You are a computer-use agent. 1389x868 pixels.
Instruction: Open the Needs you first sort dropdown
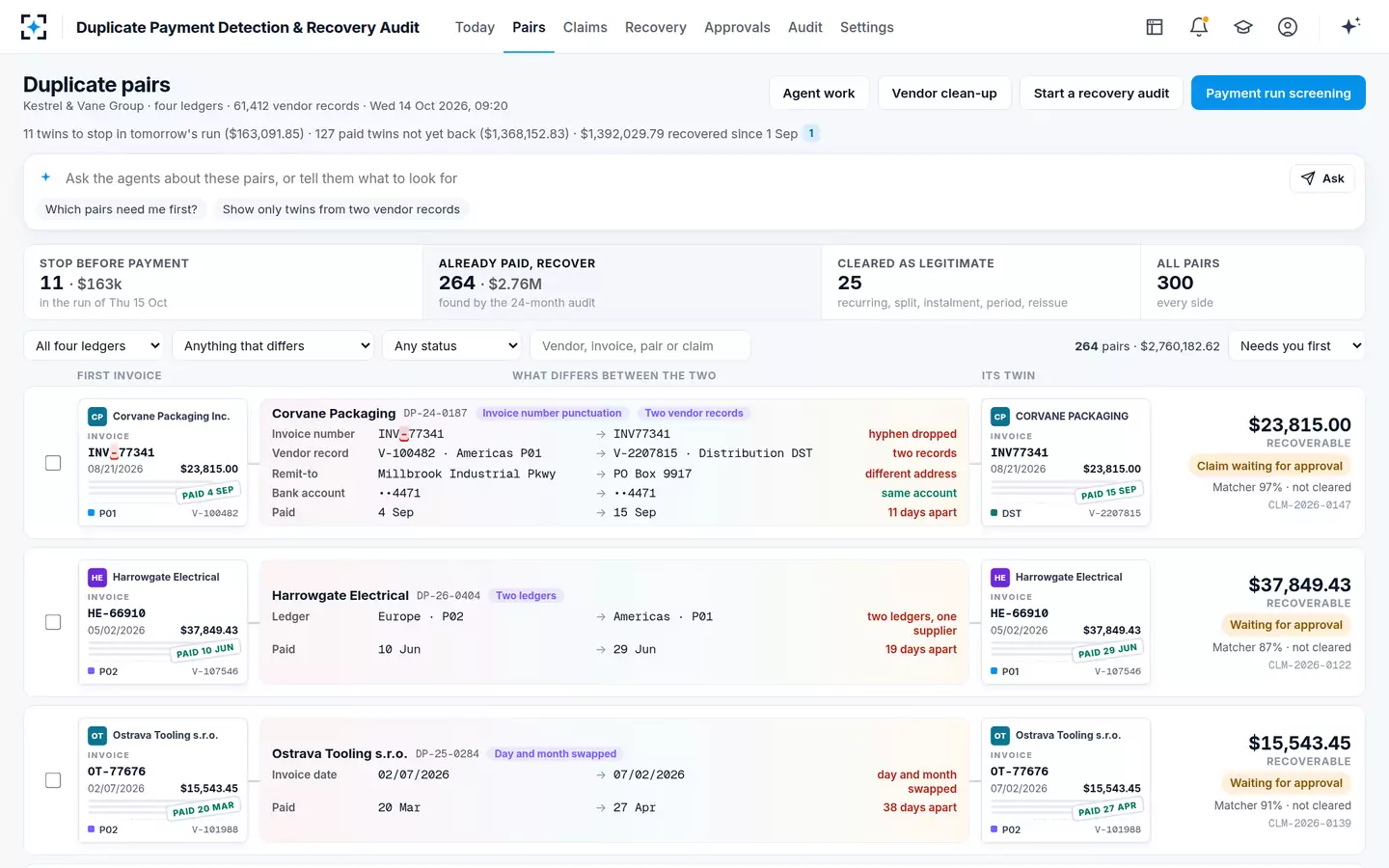(x=1297, y=346)
